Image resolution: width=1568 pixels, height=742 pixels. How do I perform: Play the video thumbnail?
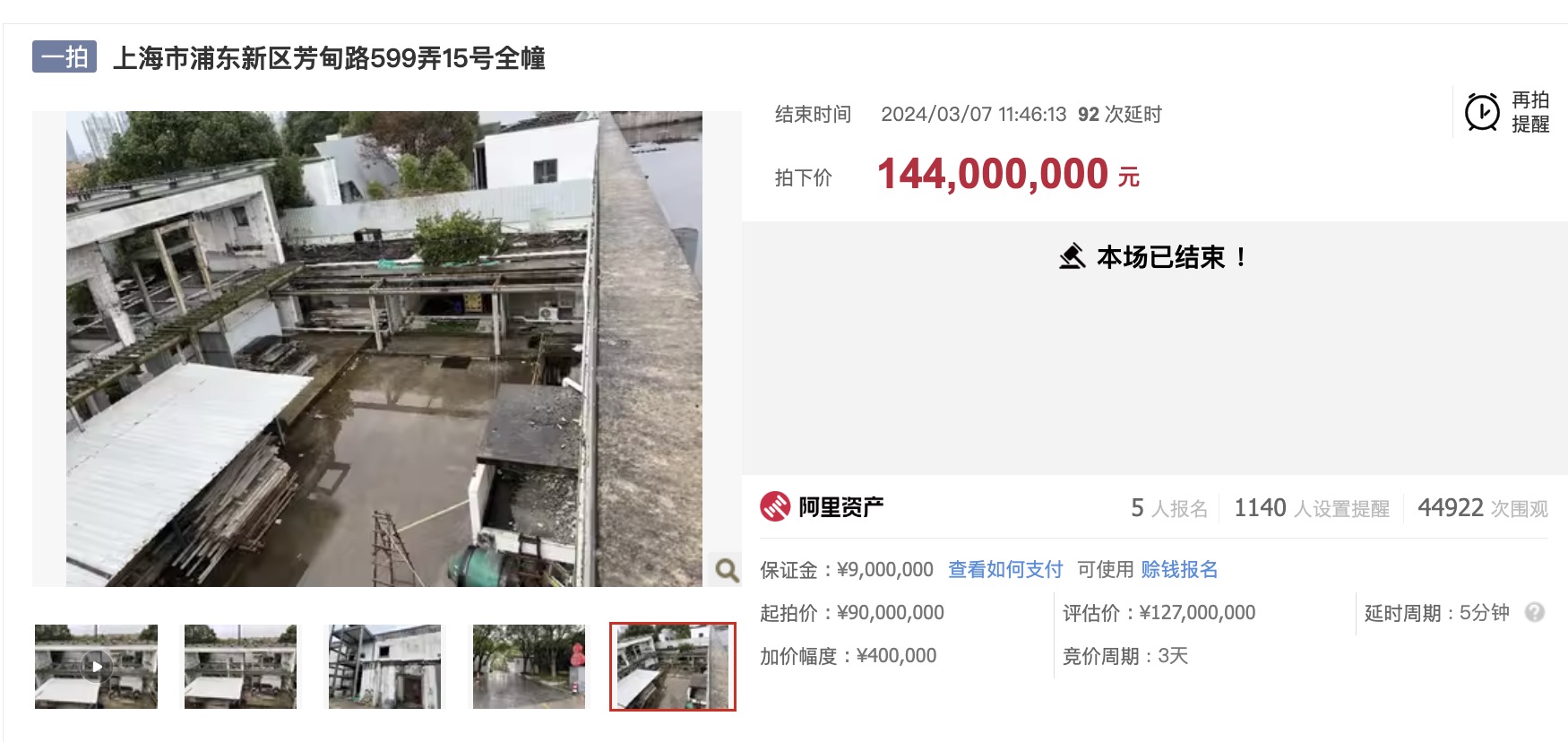pyautogui.click(x=96, y=667)
